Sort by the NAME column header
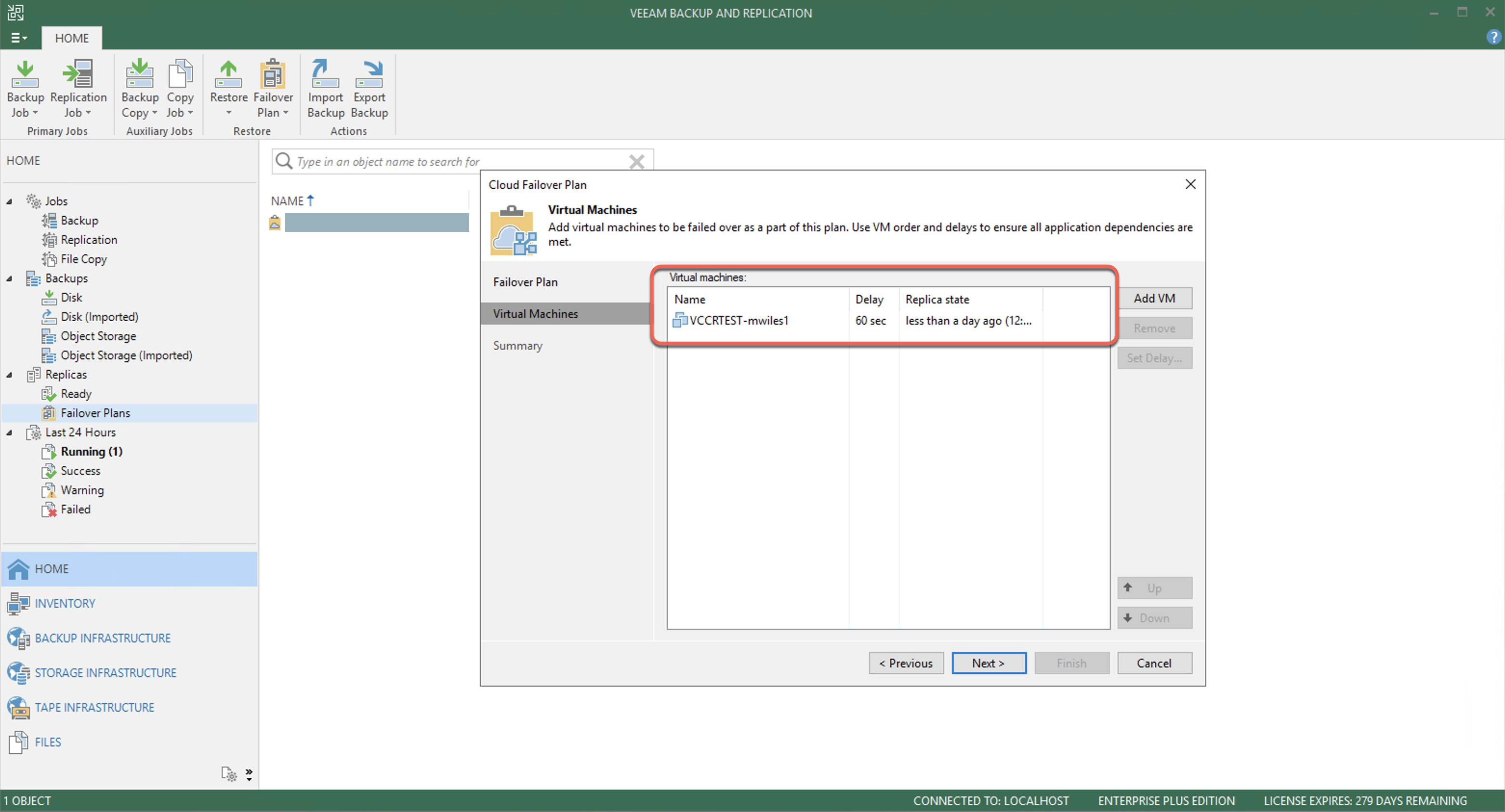This screenshot has width=1505, height=812. (x=288, y=201)
